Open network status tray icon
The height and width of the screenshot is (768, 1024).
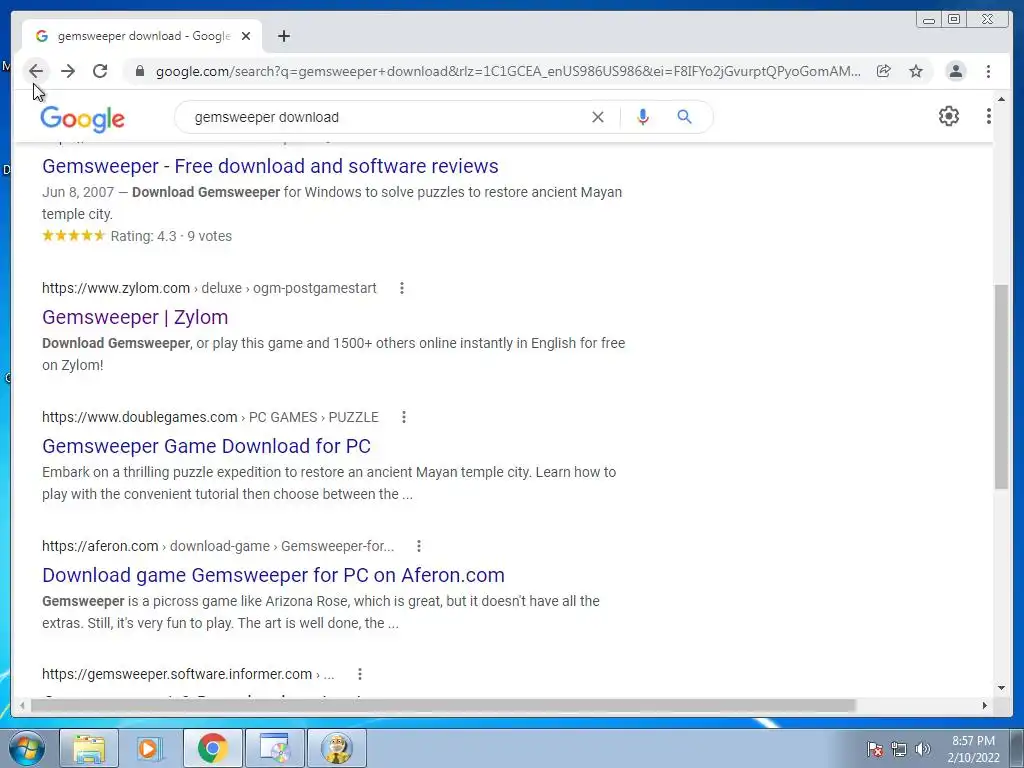coord(899,749)
